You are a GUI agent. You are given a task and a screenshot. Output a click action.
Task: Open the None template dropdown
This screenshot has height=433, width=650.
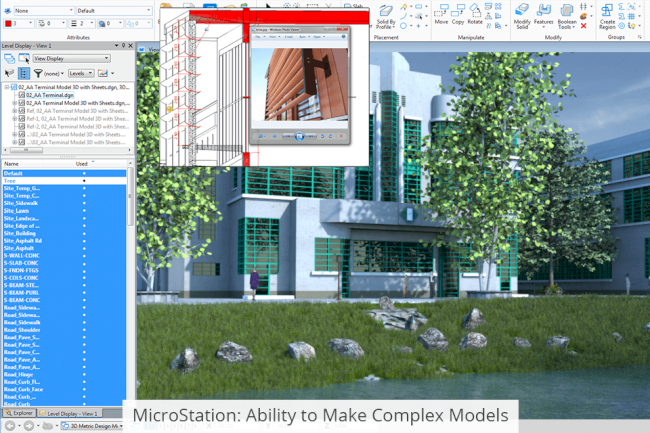(44, 10)
